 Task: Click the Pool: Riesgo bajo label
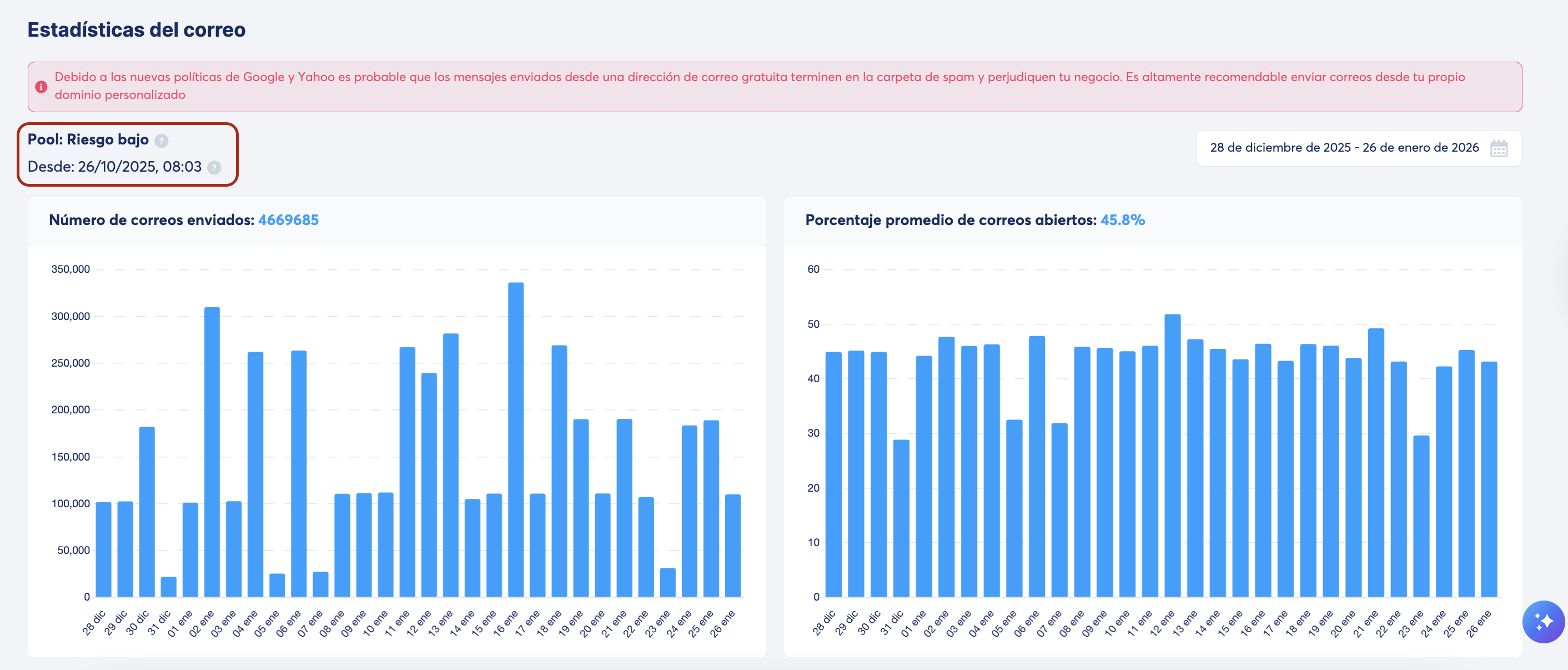click(88, 139)
